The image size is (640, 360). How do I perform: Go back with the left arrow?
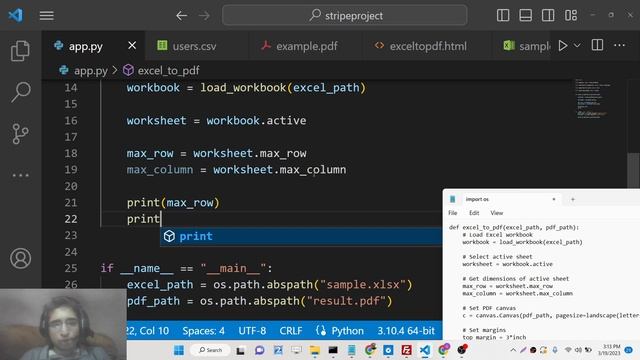[181, 16]
